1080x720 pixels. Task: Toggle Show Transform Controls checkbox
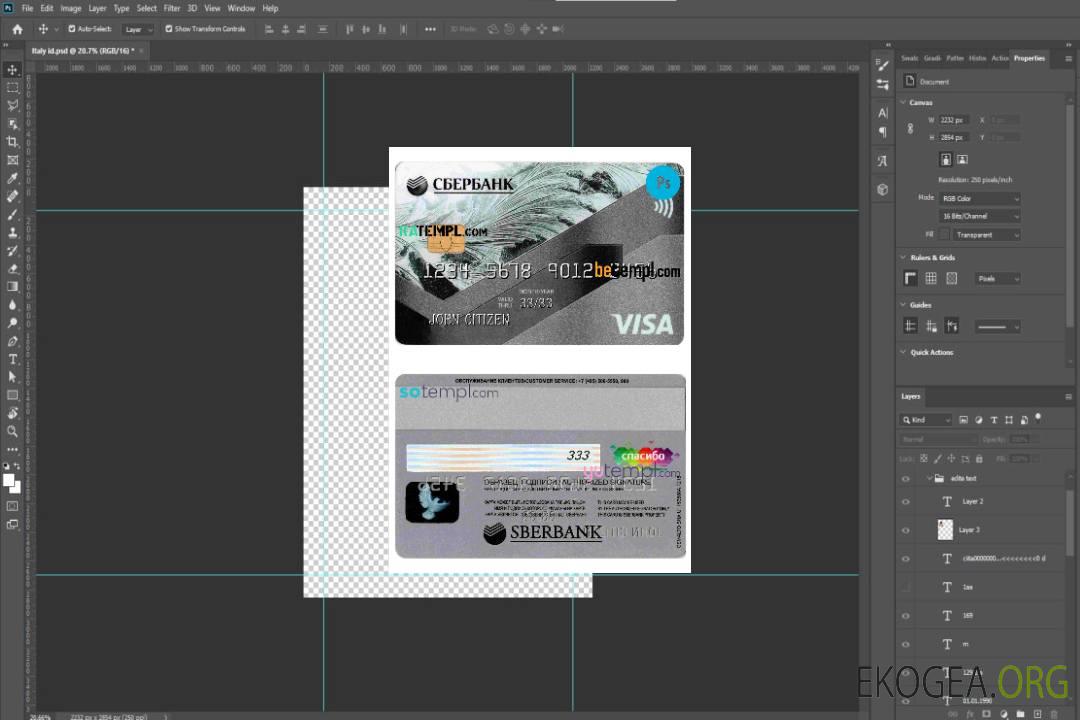pyautogui.click(x=169, y=29)
